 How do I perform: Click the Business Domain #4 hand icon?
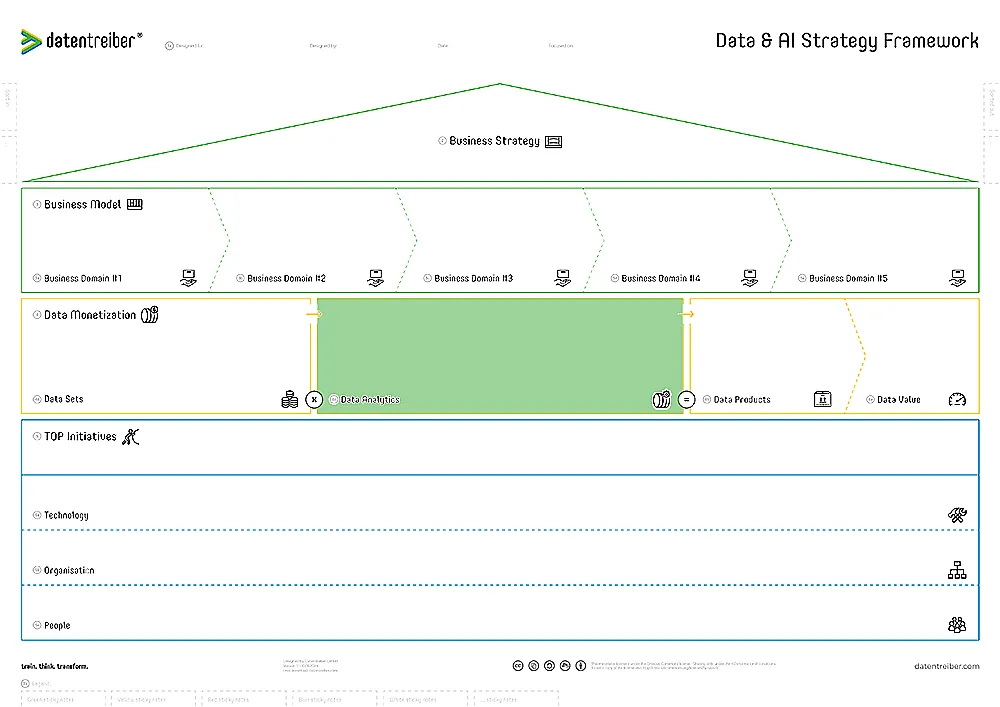[x=749, y=278]
